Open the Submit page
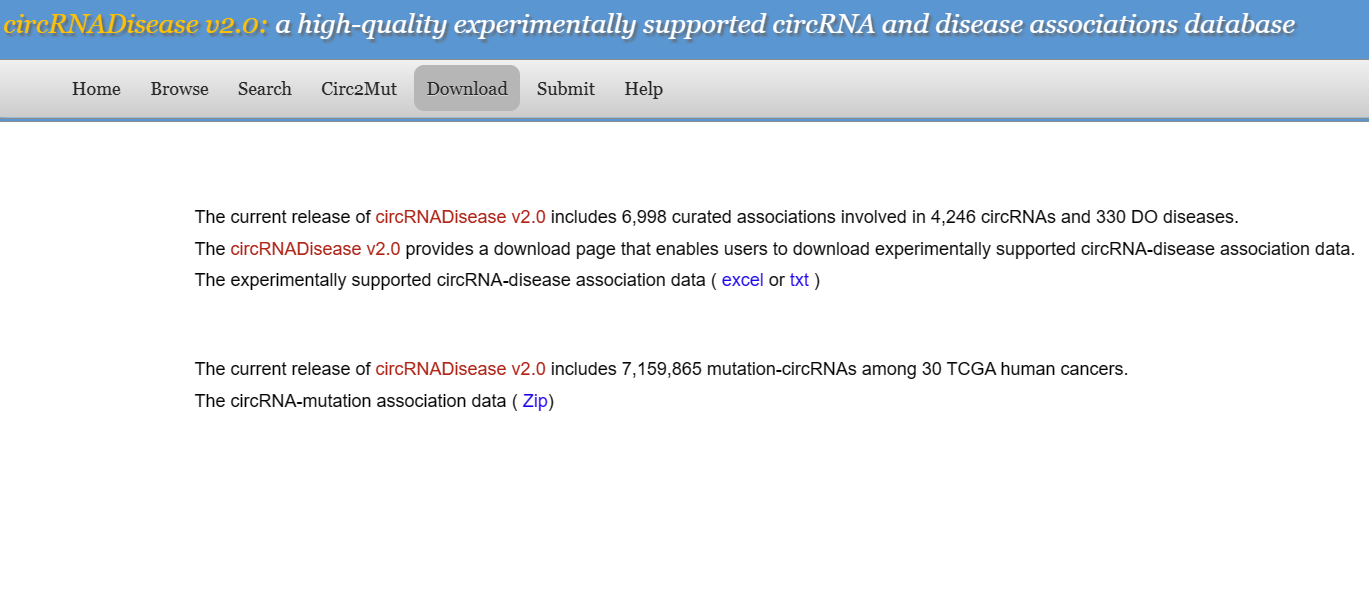The height and width of the screenshot is (606, 1369). coord(566,89)
